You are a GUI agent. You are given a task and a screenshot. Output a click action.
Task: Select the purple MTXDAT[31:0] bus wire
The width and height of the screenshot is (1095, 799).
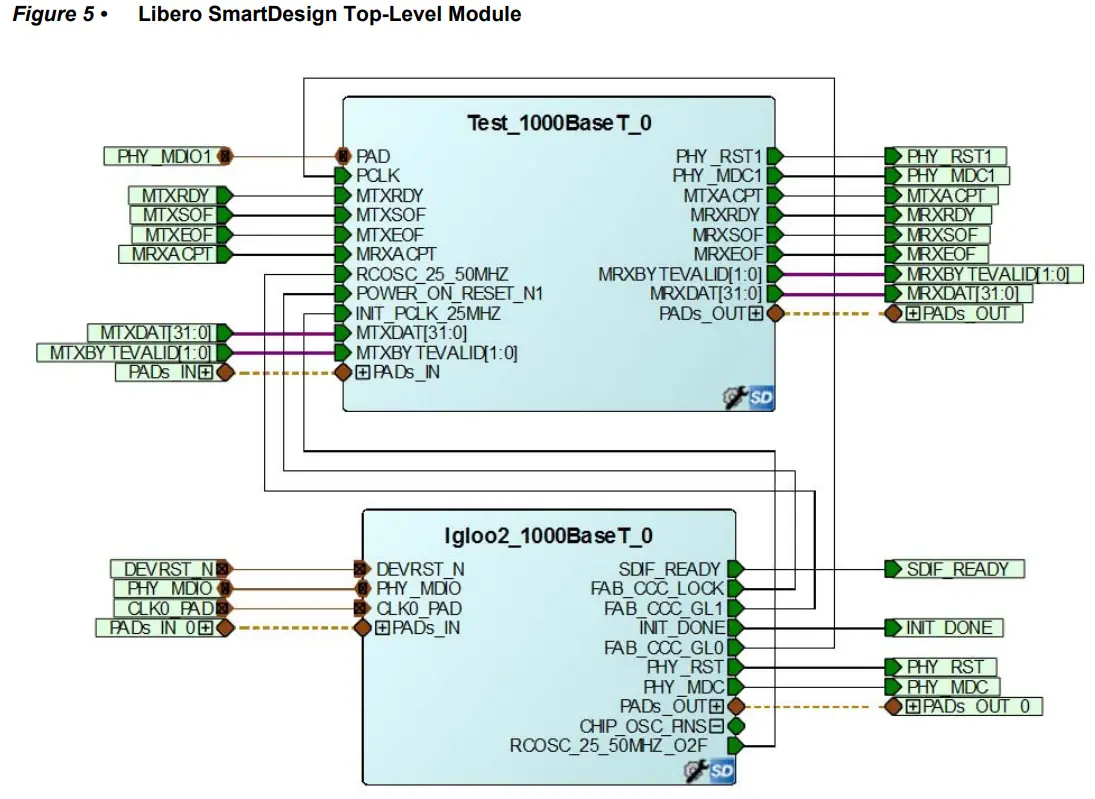pyautogui.click(x=280, y=332)
